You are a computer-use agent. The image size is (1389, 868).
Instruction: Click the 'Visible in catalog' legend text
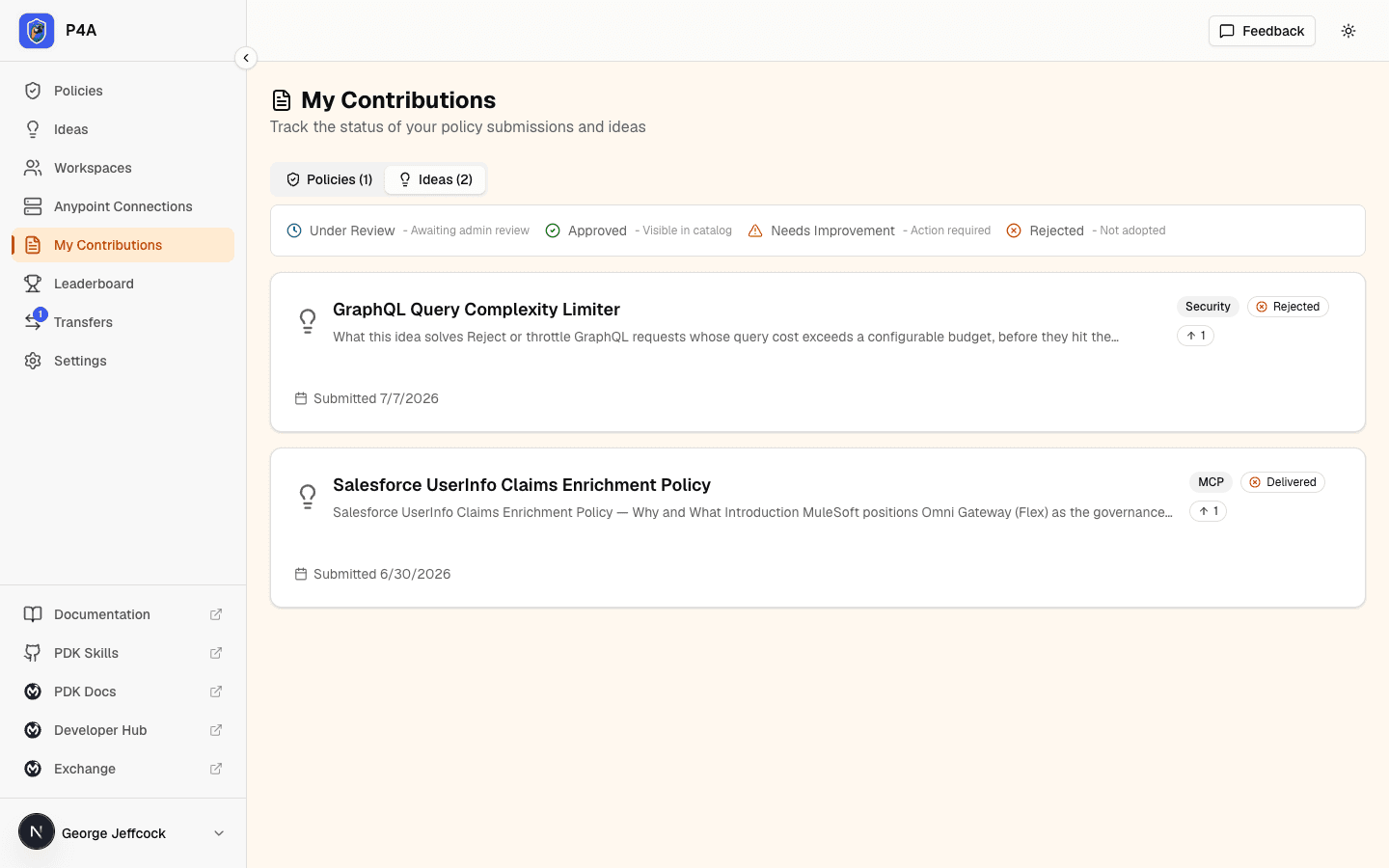[683, 231]
